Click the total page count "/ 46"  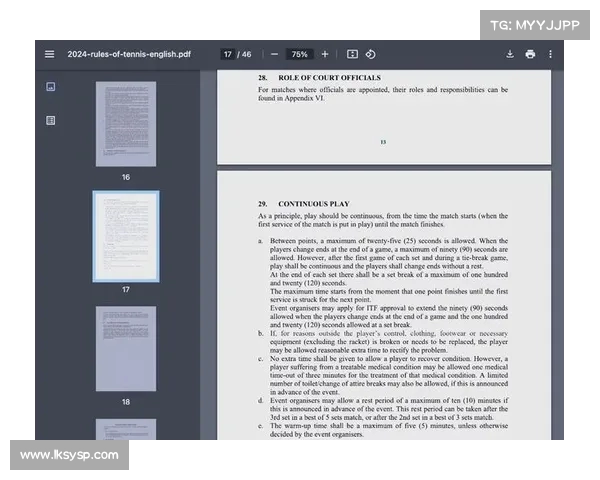click(244, 54)
